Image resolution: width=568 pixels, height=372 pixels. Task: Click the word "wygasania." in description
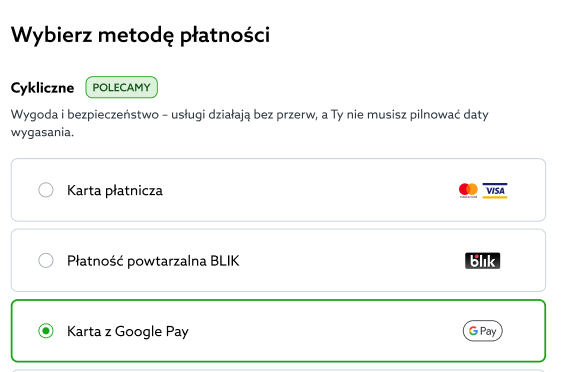(42, 132)
